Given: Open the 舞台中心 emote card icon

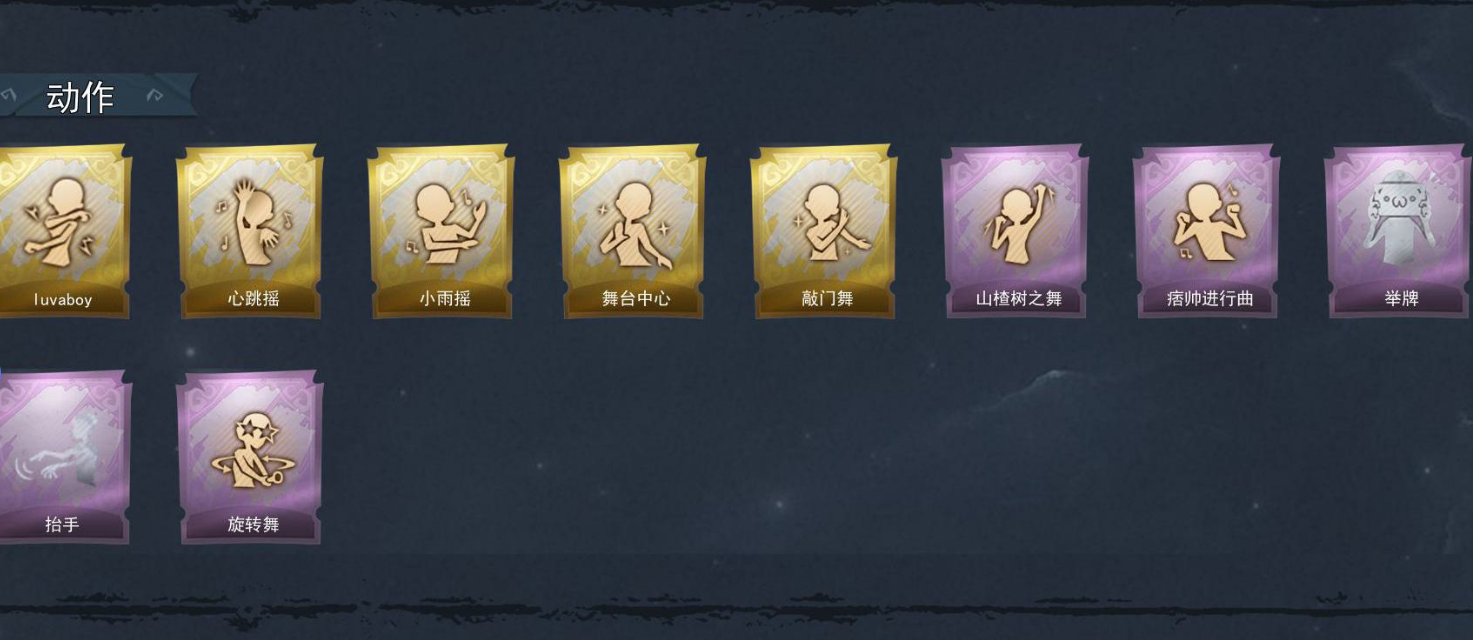Looking at the screenshot, I should pos(634,224).
